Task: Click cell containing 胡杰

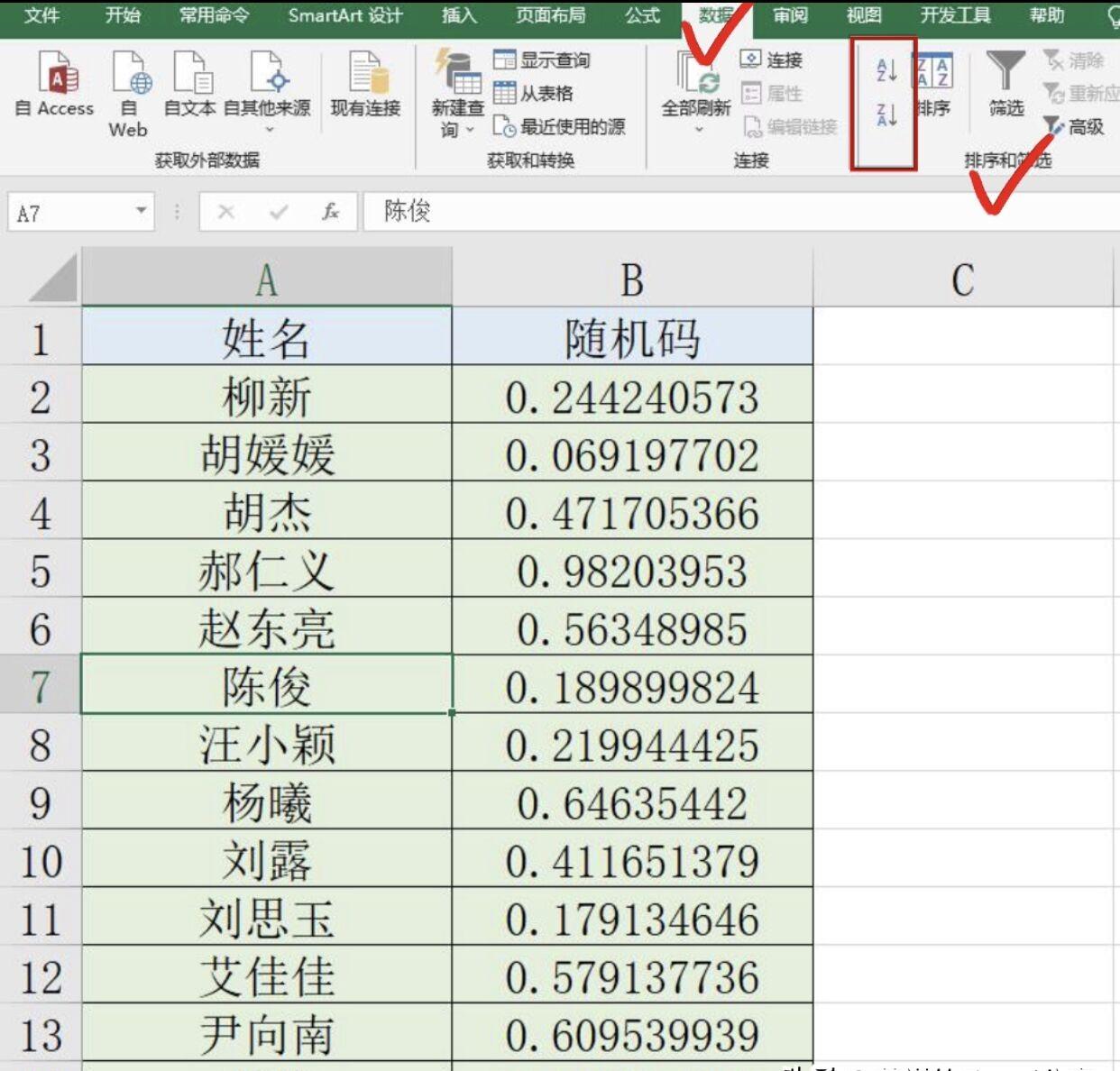Action: coord(267,511)
